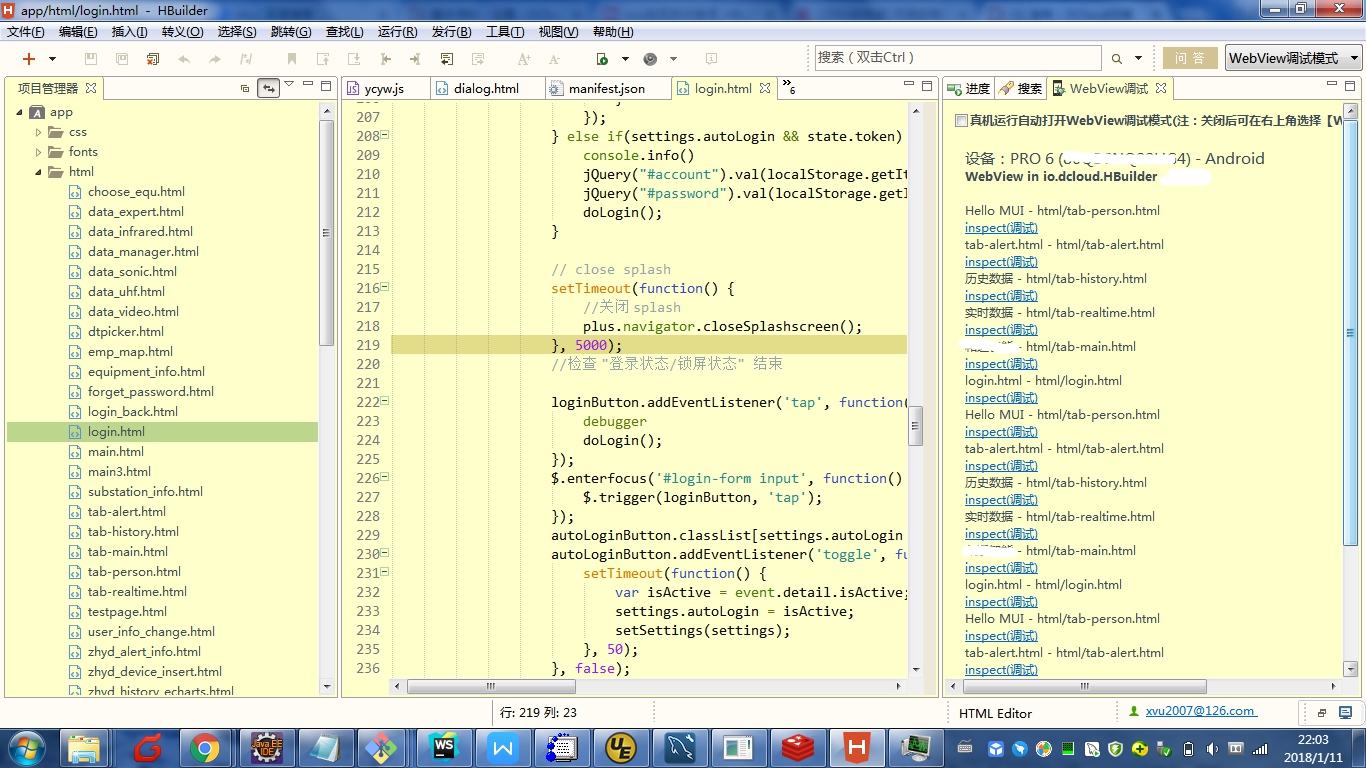Screen dimensions: 1366x768
Task: Open the 运行(R) menu
Action: (x=397, y=32)
